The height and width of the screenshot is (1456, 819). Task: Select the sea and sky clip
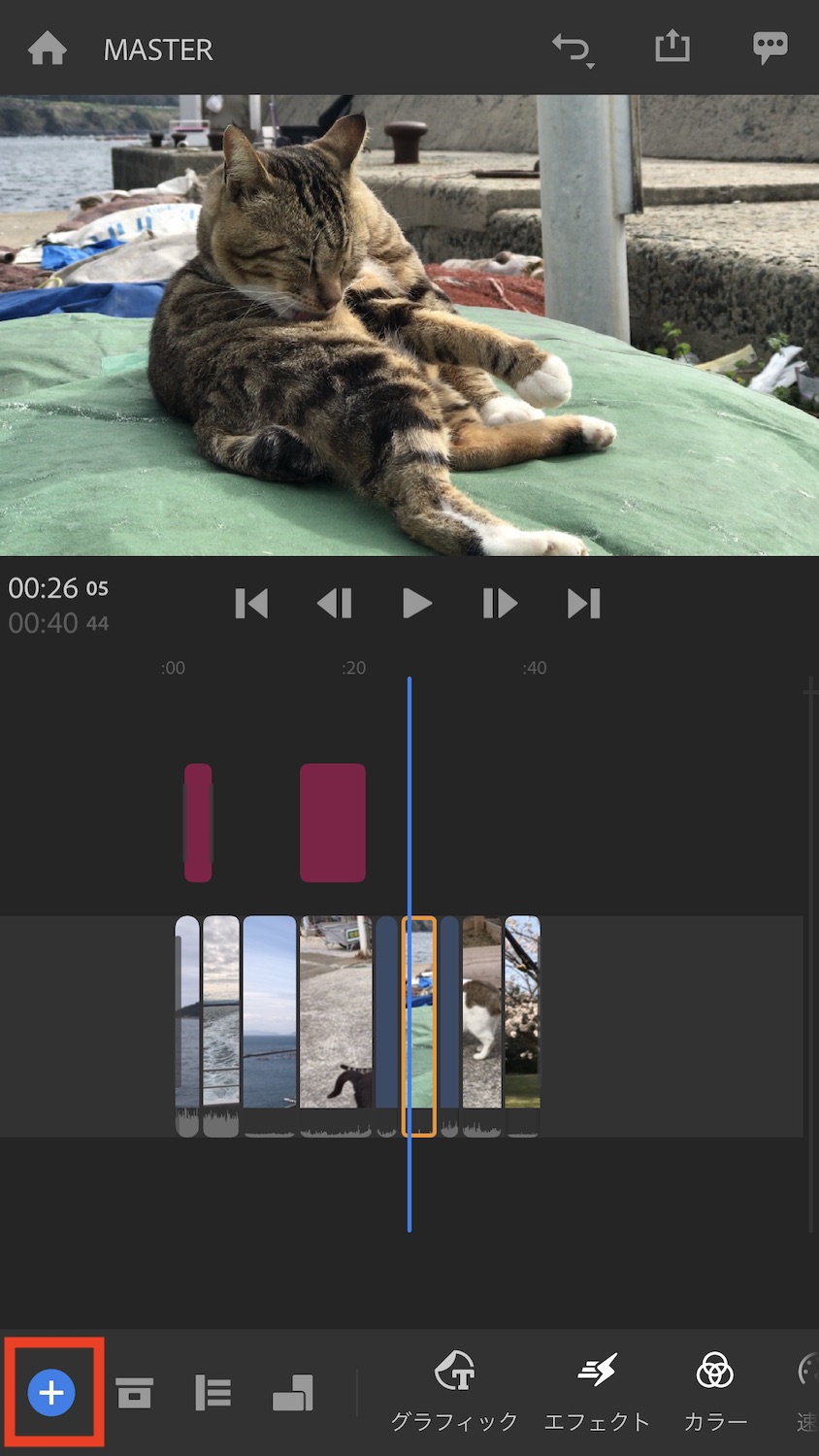[x=270, y=1026]
